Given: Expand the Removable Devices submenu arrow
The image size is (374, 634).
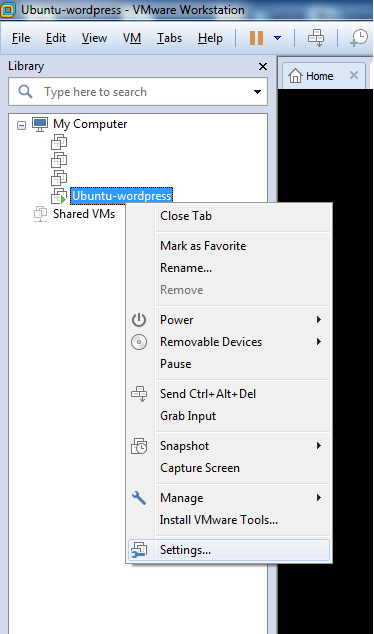Looking at the screenshot, I should 319,342.
